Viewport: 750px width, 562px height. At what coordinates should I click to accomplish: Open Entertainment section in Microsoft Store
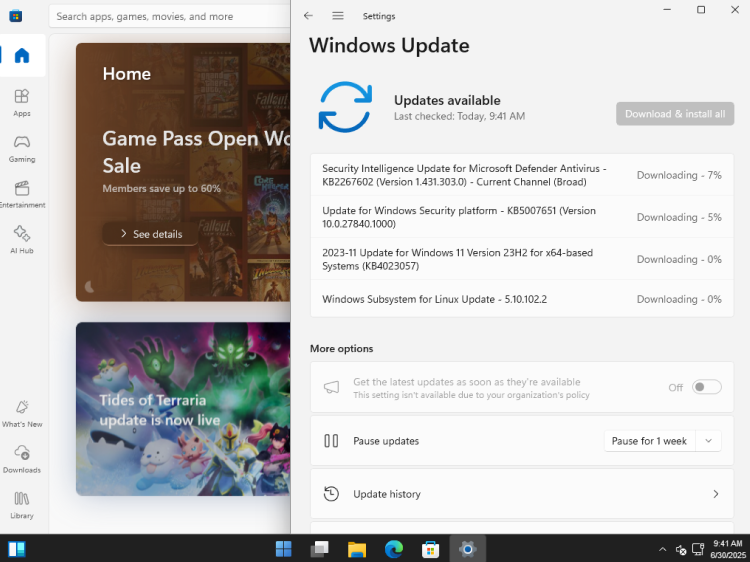coord(22,195)
